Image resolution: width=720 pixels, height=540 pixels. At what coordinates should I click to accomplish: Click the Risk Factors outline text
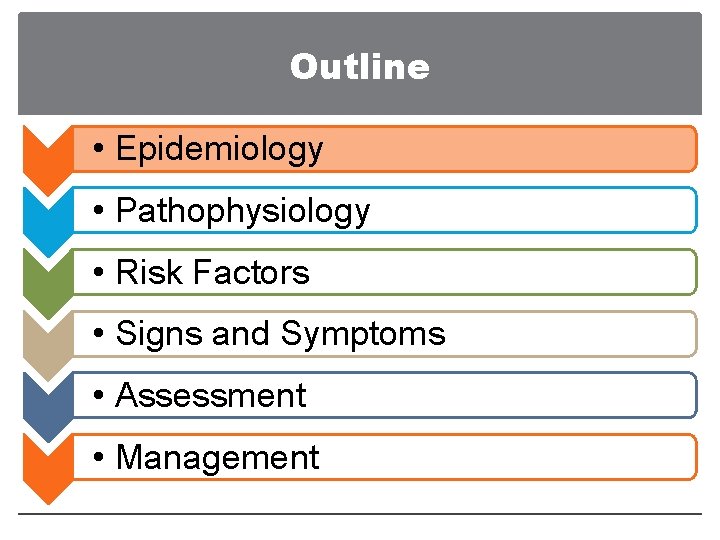click(213, 273)
